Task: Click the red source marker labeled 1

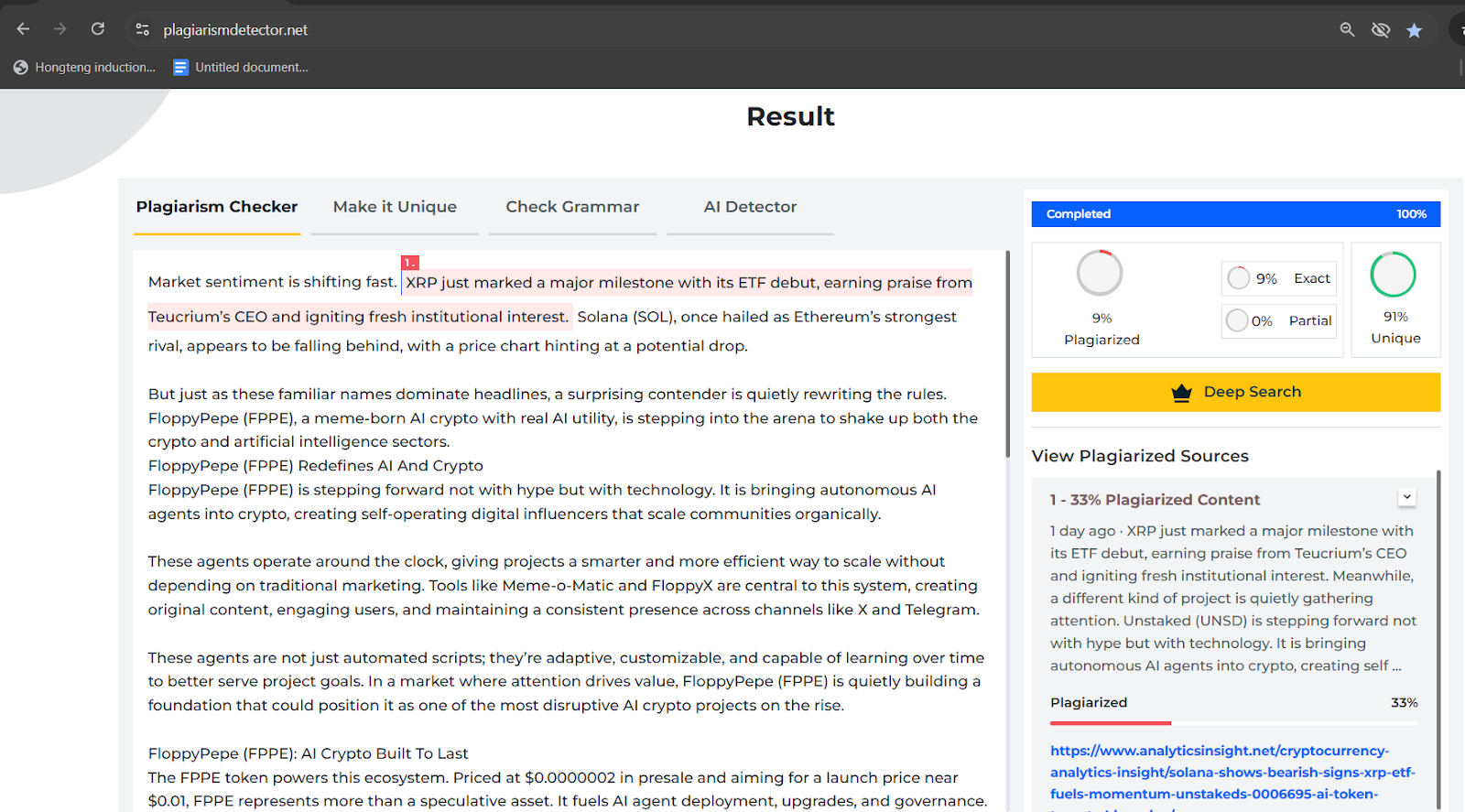Action: pos(409,263)
